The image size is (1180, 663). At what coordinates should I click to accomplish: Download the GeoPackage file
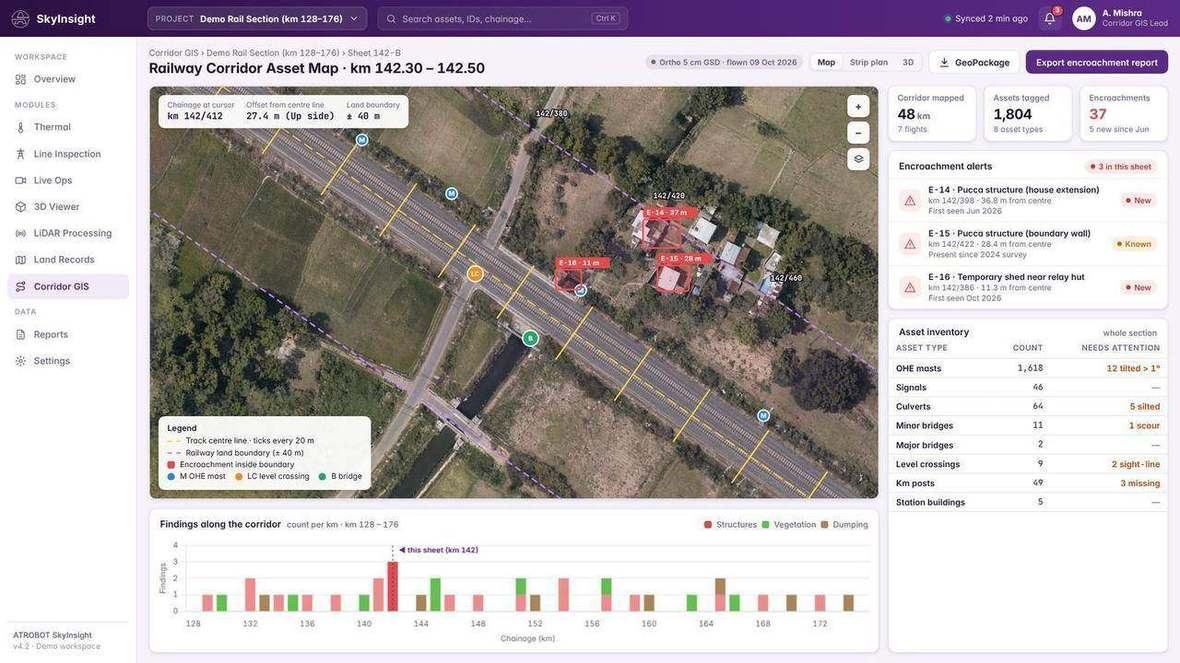point(974,62)
